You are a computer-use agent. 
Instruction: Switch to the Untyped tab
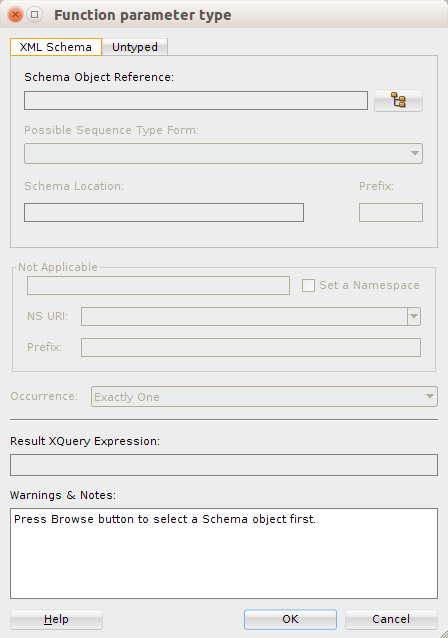[x=135, y=47]
